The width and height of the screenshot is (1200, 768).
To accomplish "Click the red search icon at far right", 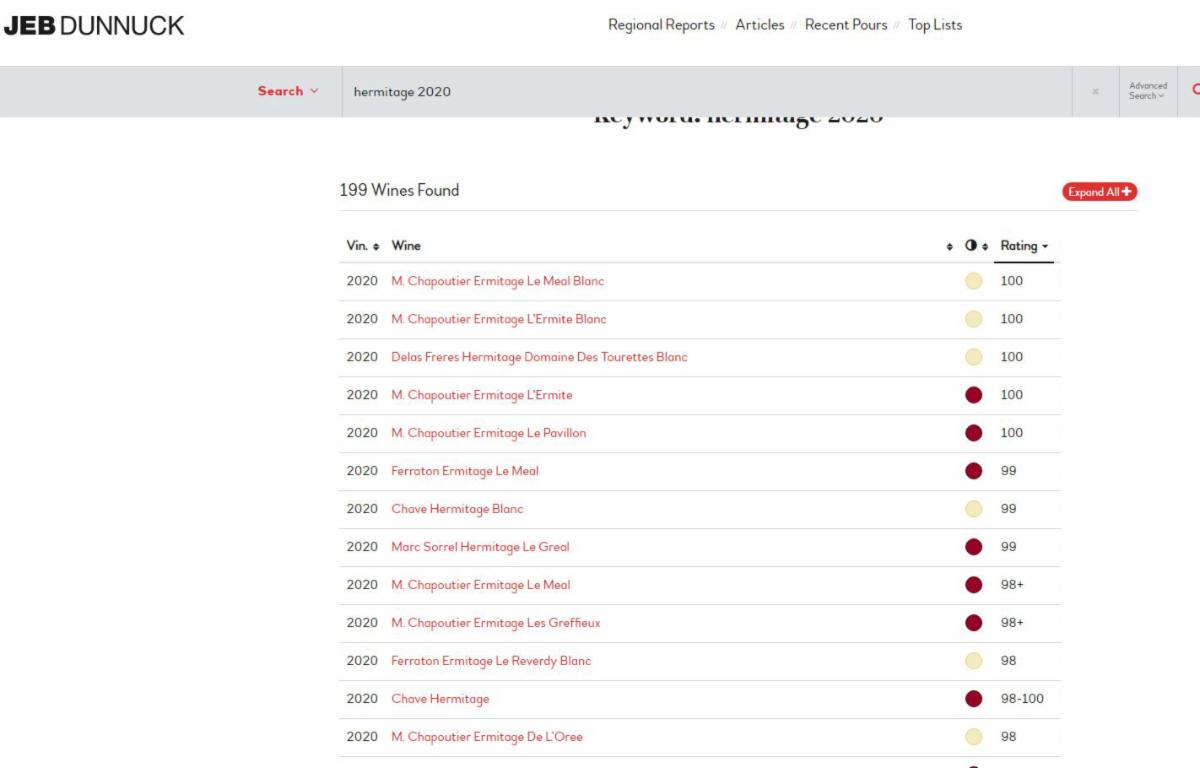I will point(1194,91).
